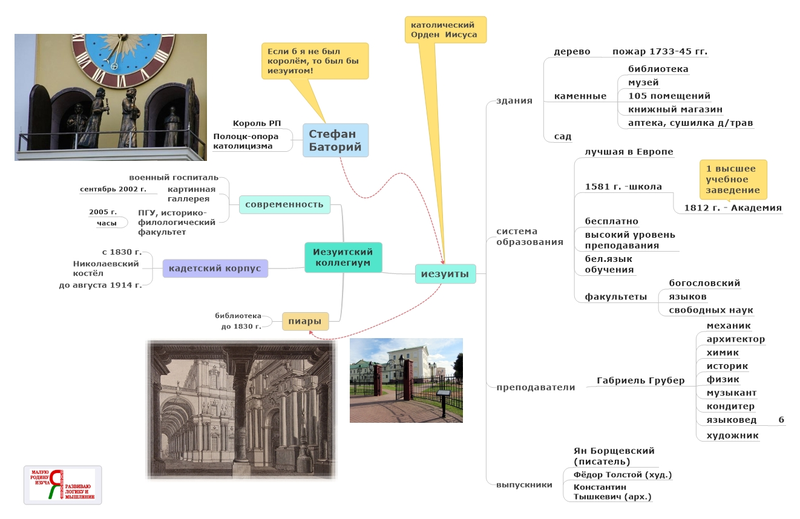The height and width of the screenshot is (519, 800).
Task: Click the 'факультеты' subtopic
Action: 615,296
